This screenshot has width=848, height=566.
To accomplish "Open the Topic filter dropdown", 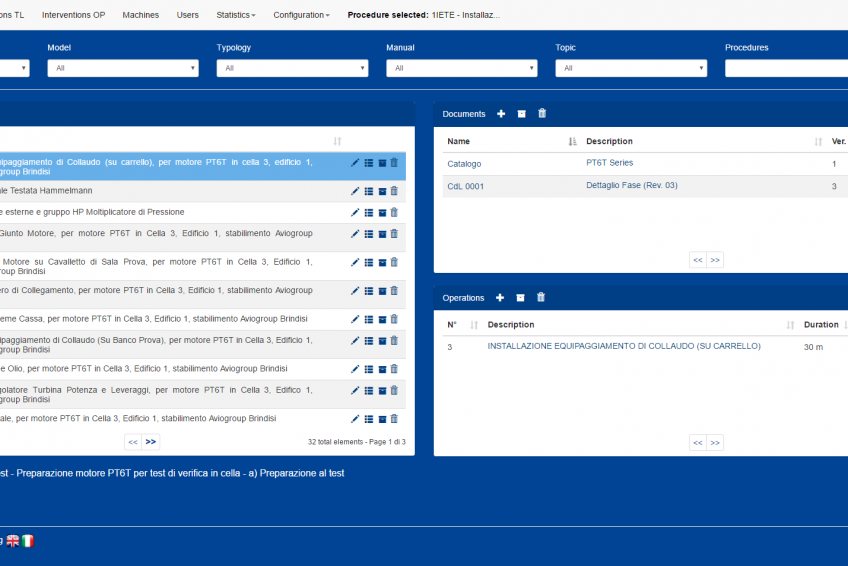I will [x=630, y=68].
